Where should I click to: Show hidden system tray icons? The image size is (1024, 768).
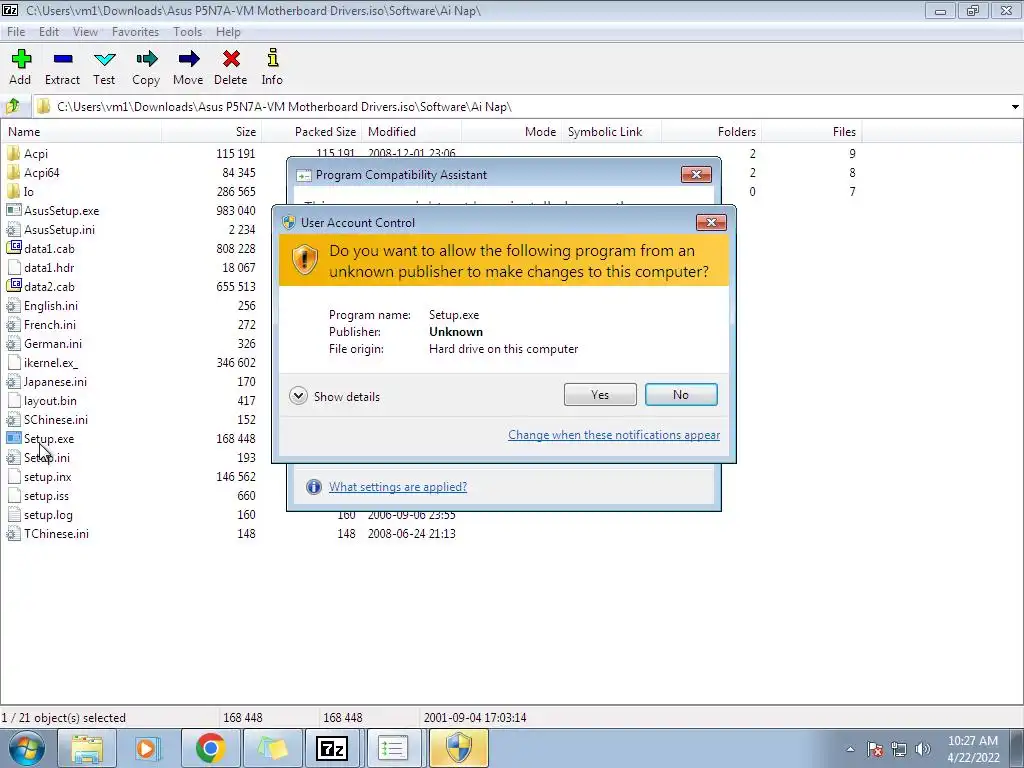pos(850,749)
